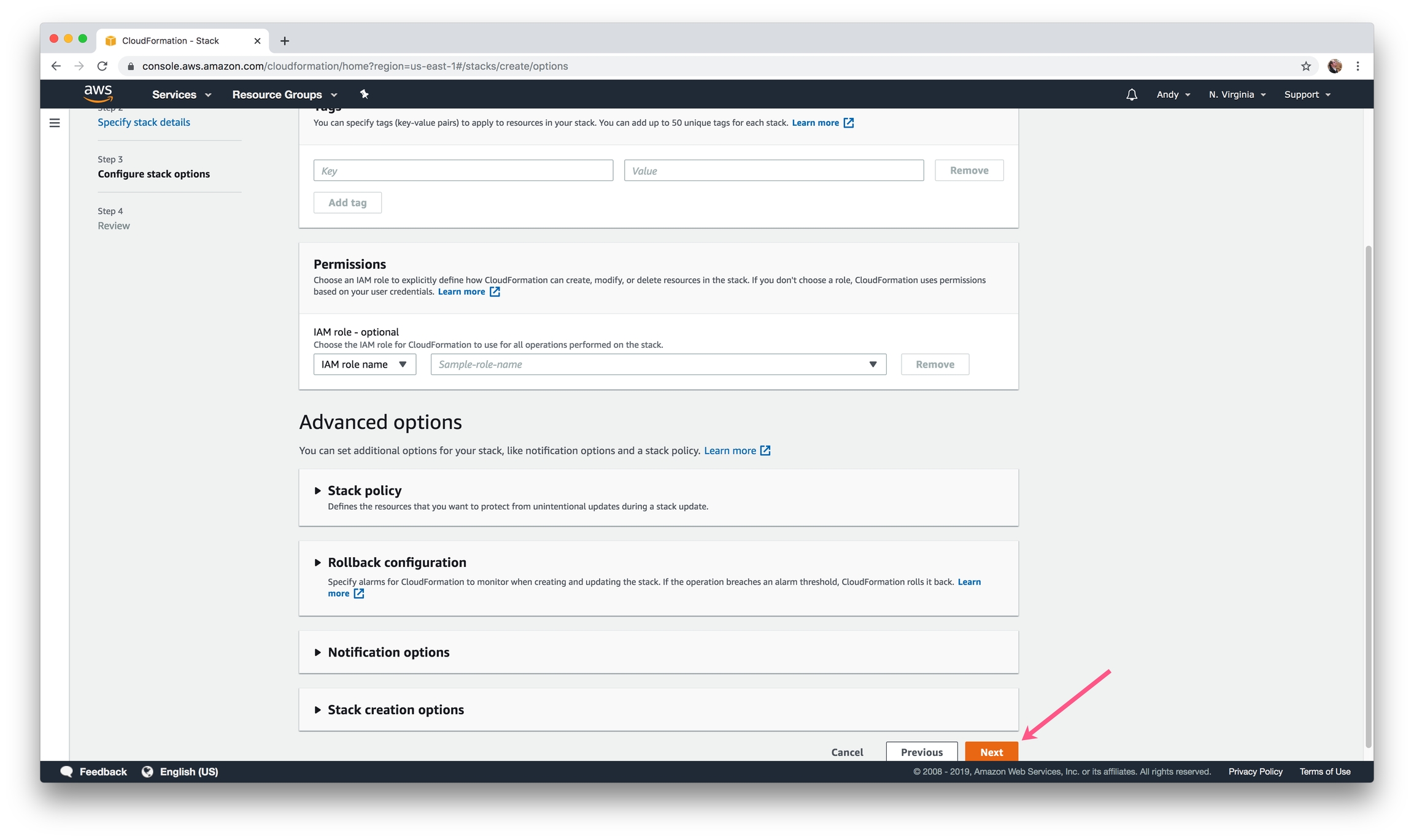Open the IAM role name type dropdown
Viewport: 1414px width, 840px height.
click(x=365, y=364)
